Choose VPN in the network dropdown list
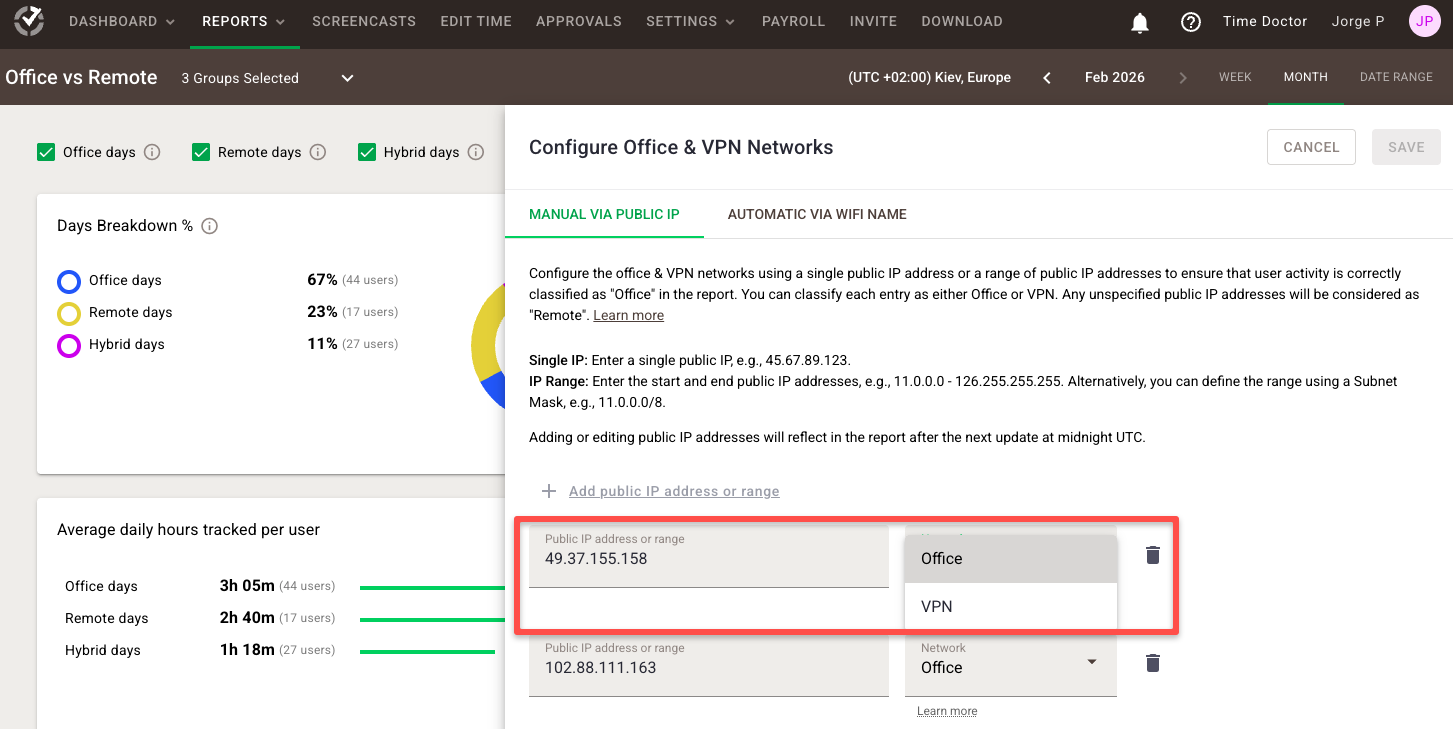Screen dimensions: 1453x729 (x=1010, y=606)
